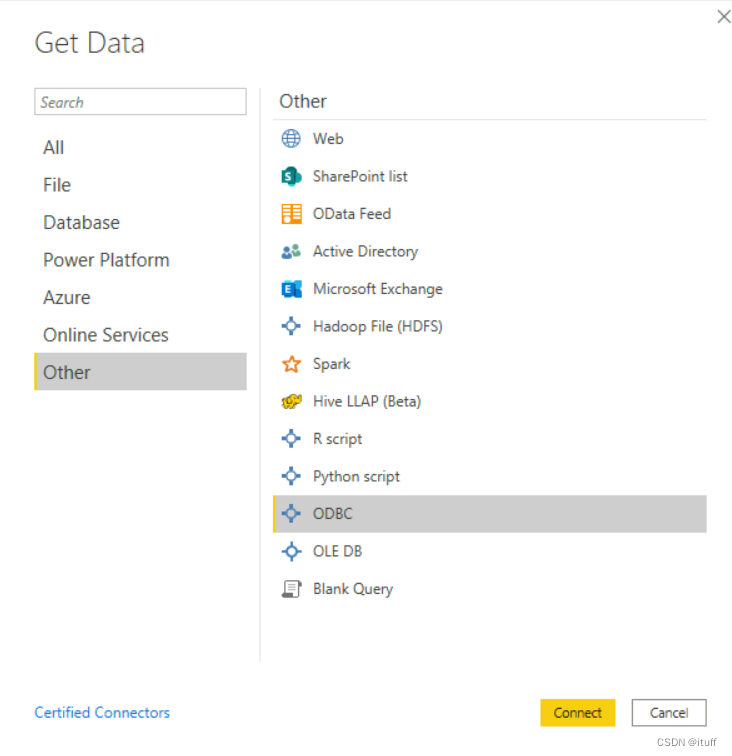Select the Online Services category

[140, 335]
